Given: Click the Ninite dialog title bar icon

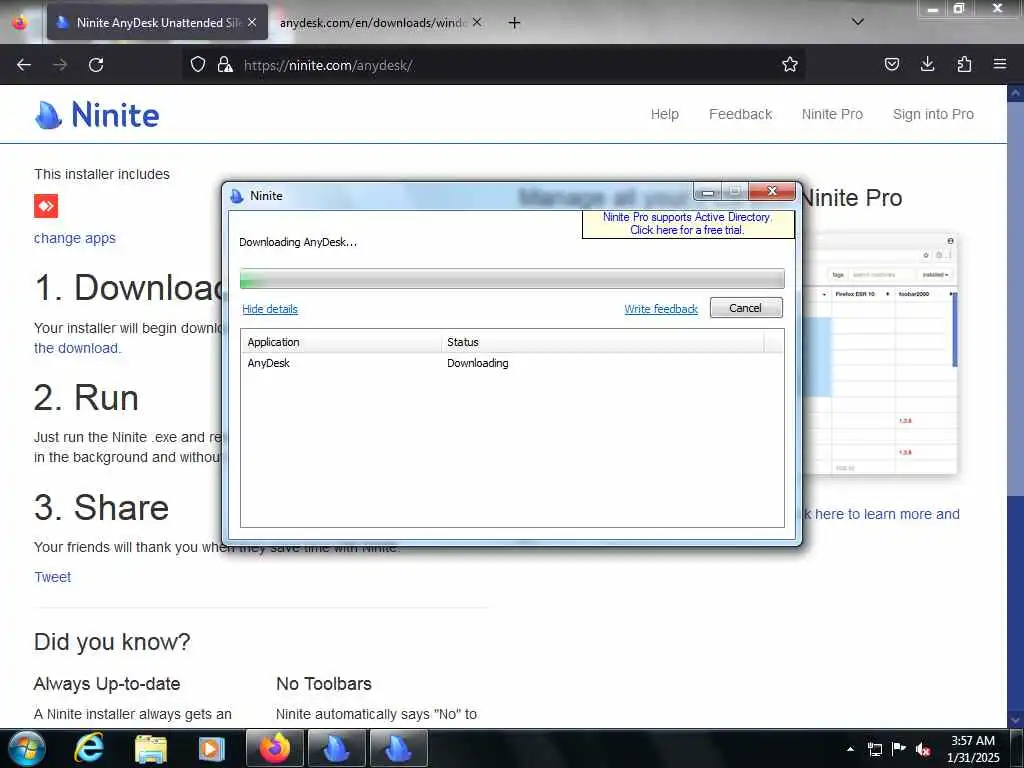Looking at the screenshot, I should pos(237,196).
